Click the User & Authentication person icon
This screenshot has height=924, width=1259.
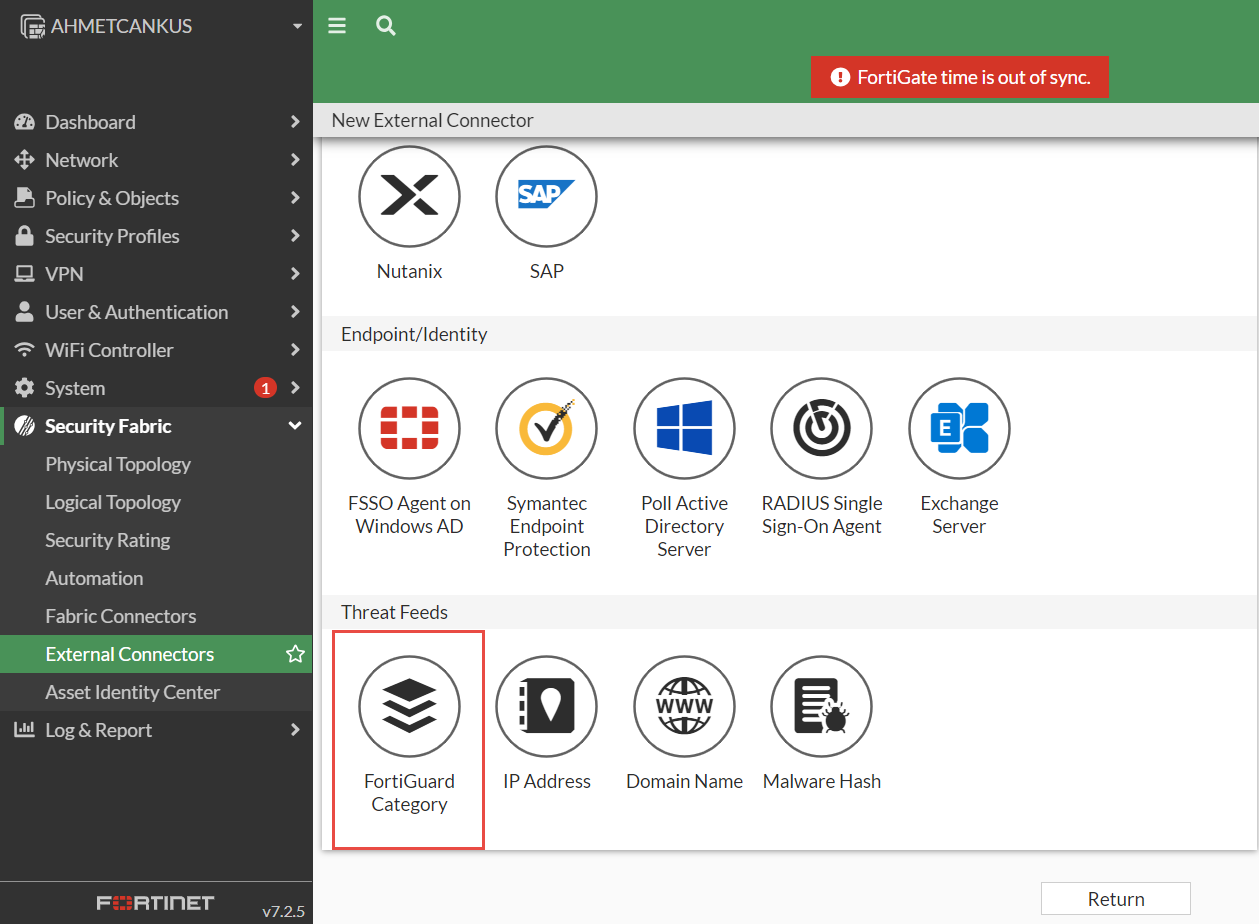point(24,312)
